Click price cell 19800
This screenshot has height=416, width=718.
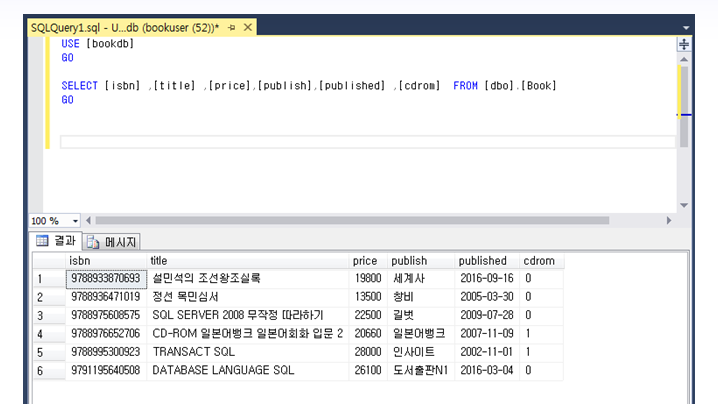point(368,279)
